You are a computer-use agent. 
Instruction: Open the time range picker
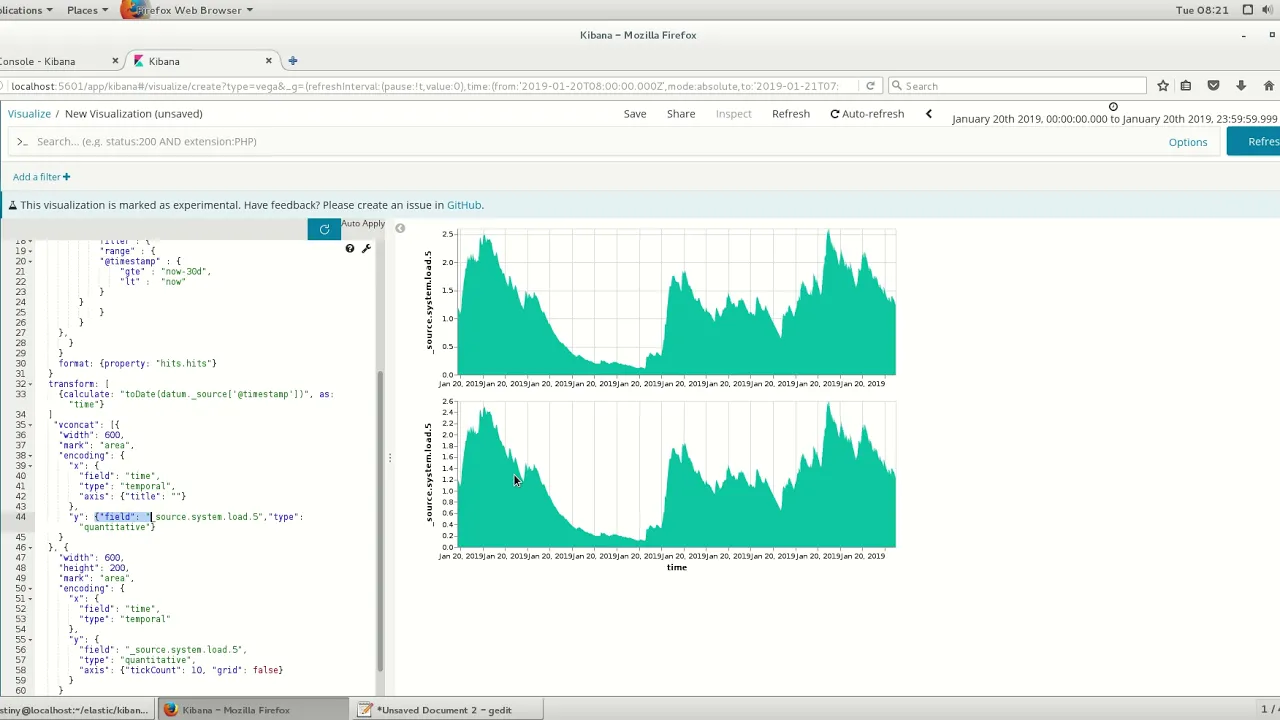pos(1115,119)
